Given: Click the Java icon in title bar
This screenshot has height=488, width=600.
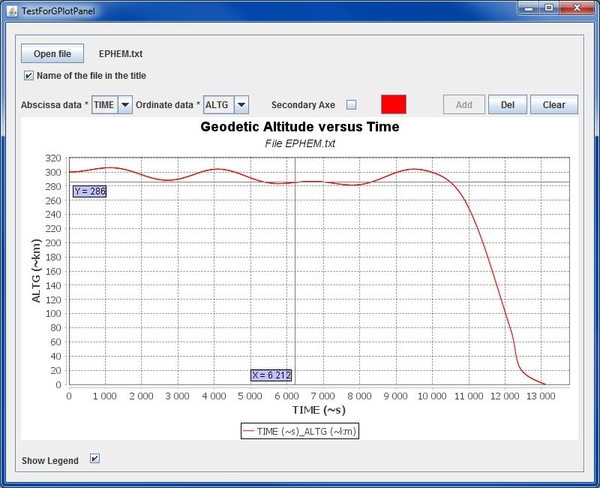Looking at the screenshot, I should 12,11.
